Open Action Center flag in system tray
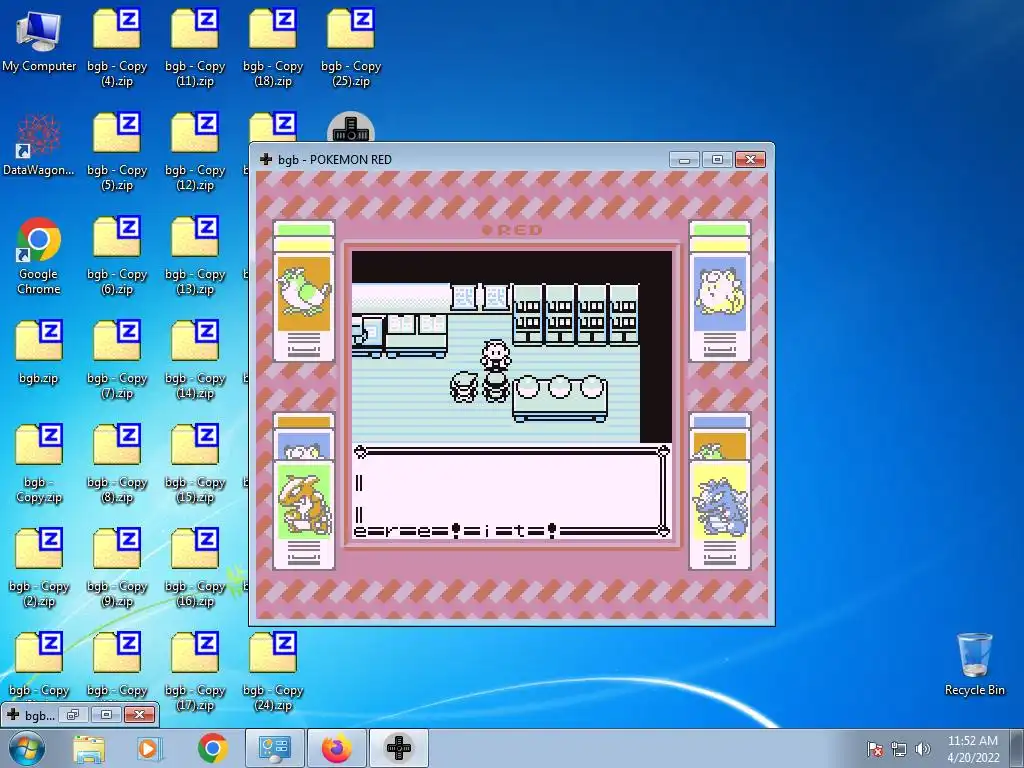 (875, 748)
